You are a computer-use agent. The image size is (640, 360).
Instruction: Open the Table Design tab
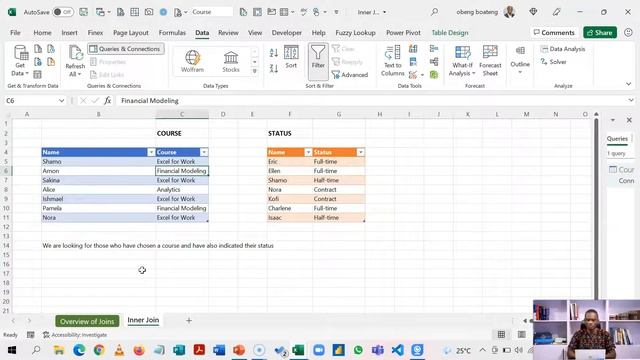tap(450, 33)
